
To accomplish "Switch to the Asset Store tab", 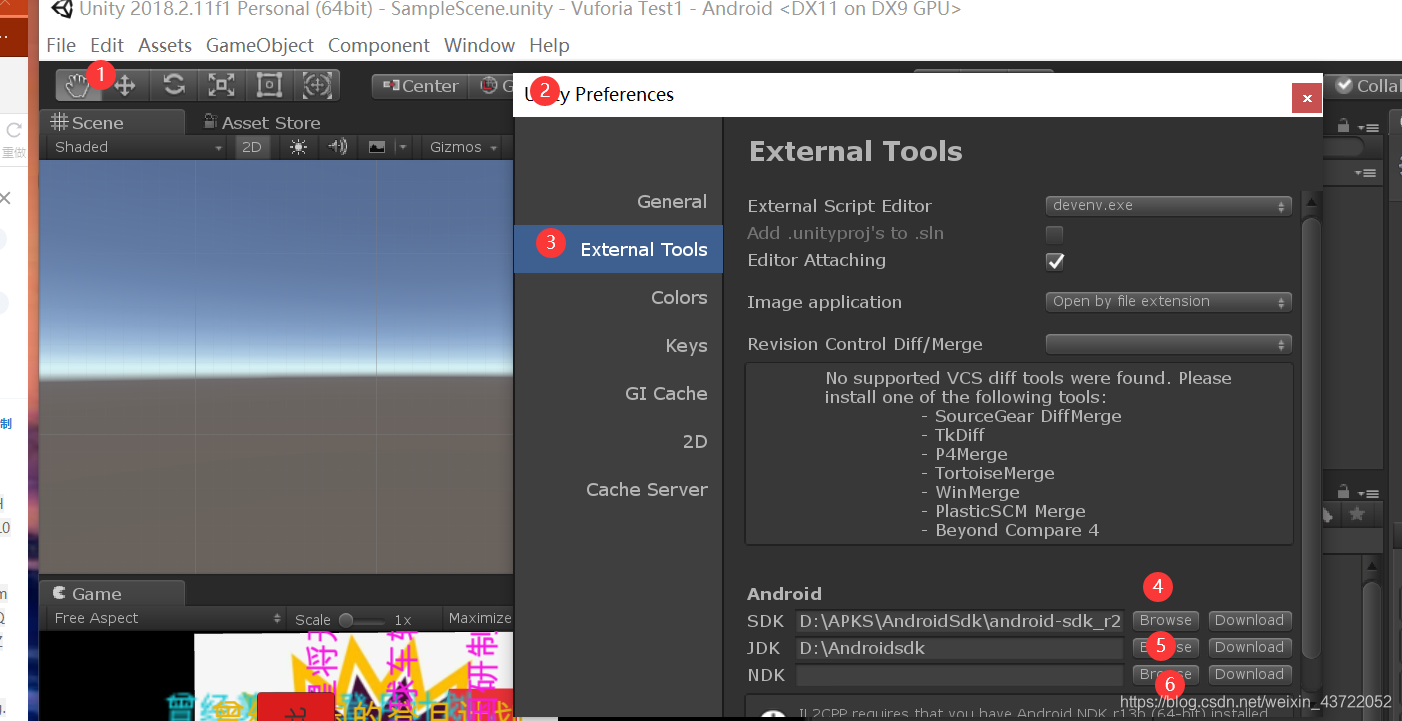I will click(x=262, y=122).
